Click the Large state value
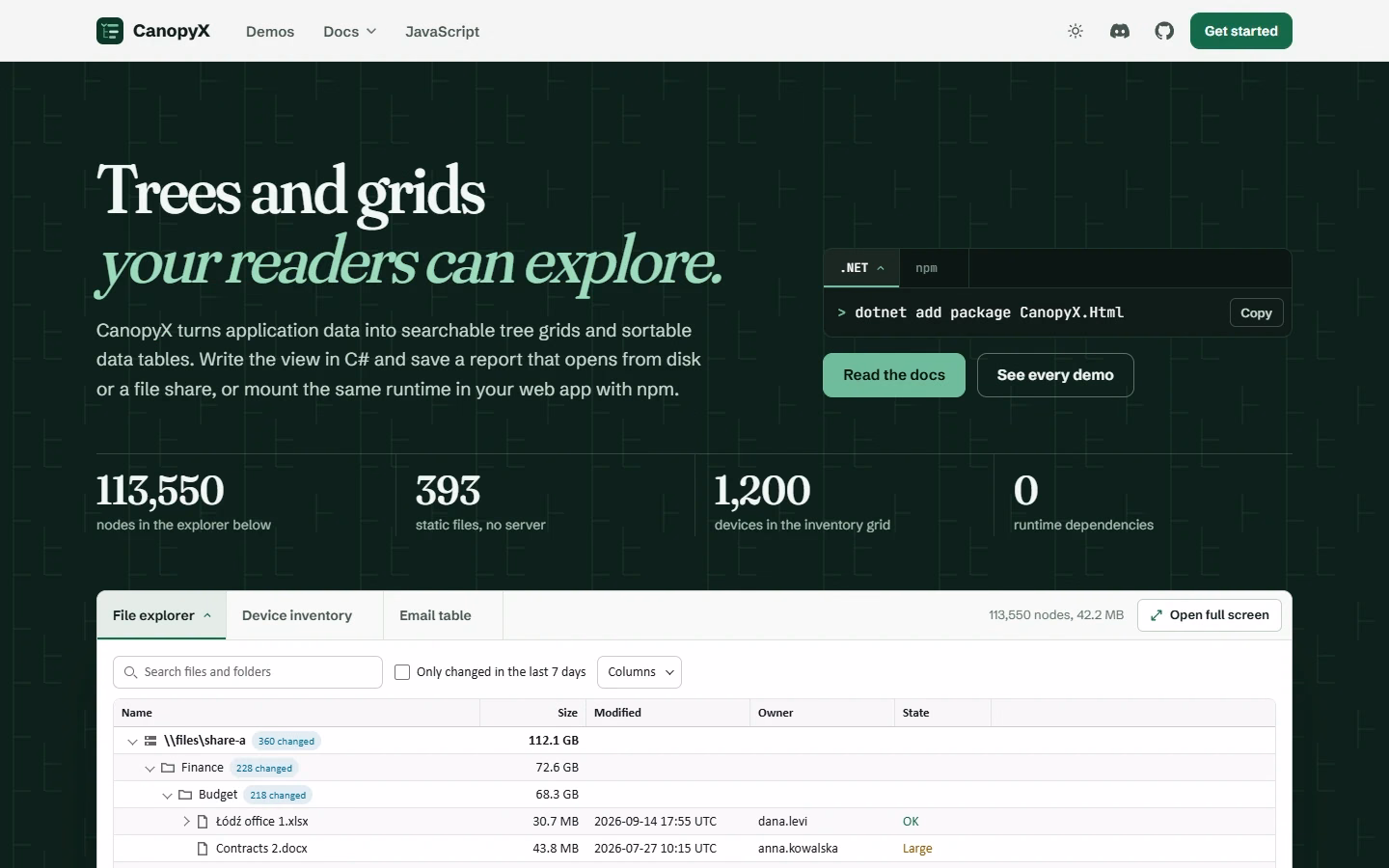Viewport: 1389px width, 868px height. [x=917, y=849]
